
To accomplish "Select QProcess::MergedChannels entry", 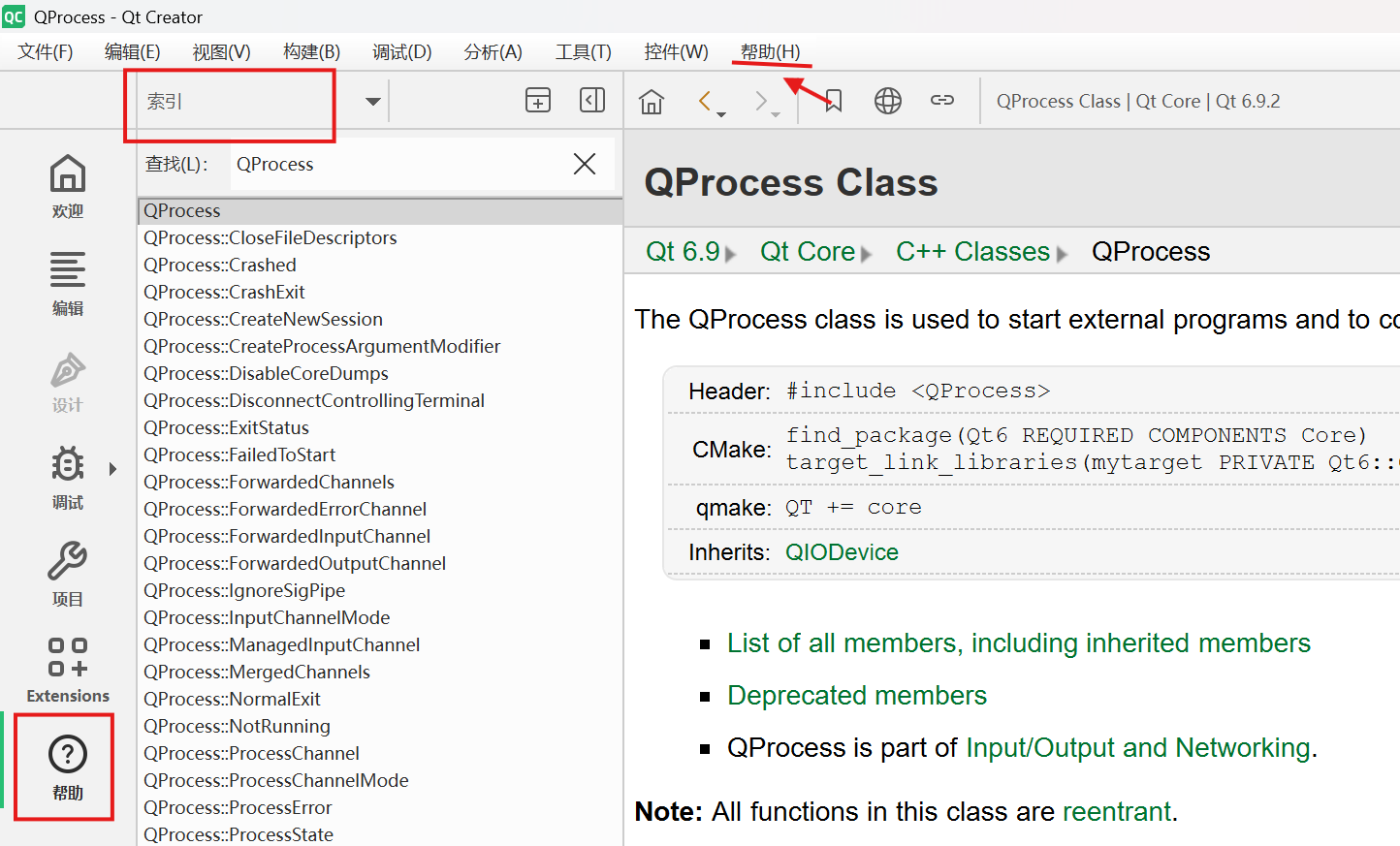I will (380, 673).
